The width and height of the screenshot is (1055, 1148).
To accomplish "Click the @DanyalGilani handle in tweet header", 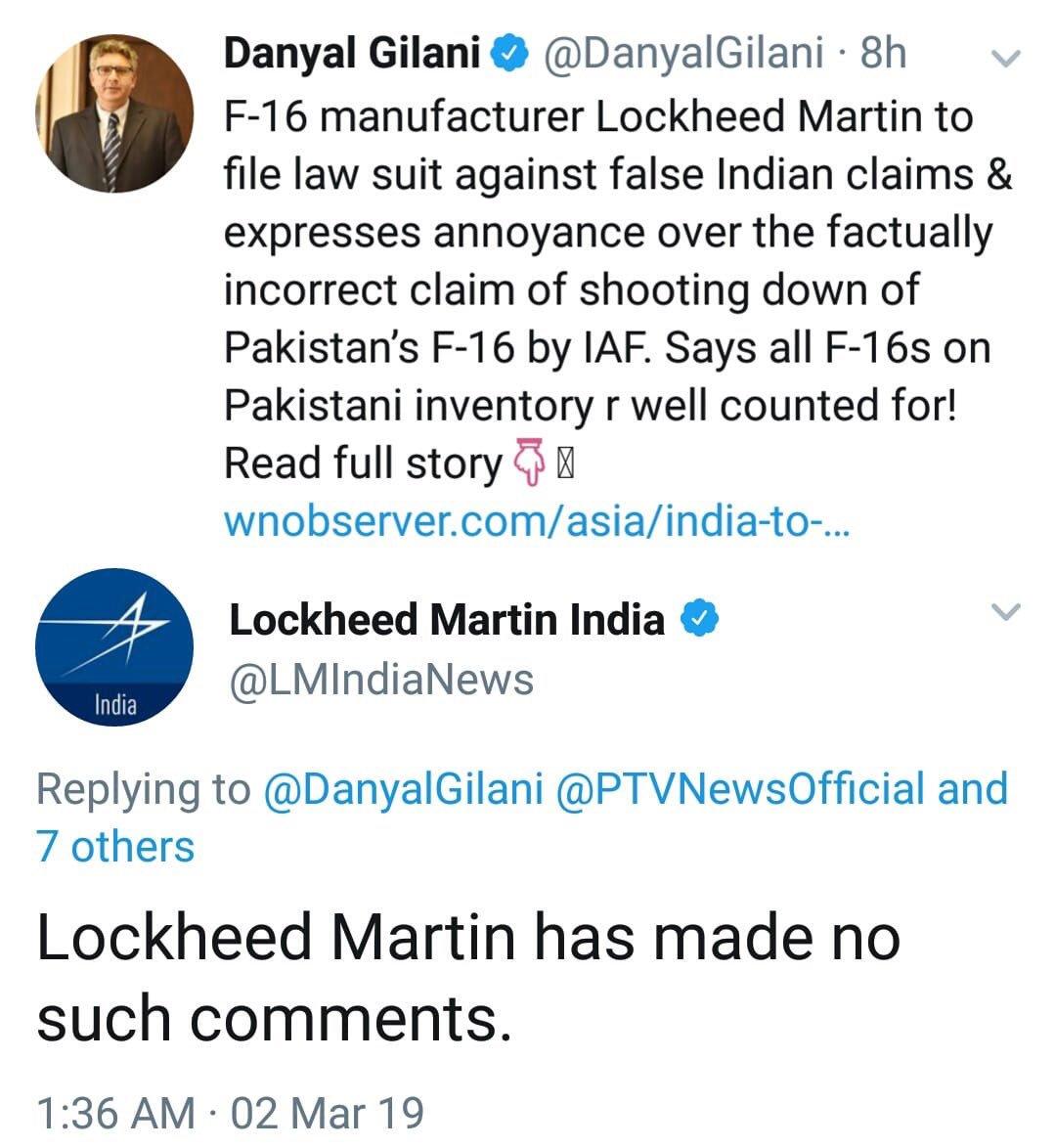I will (x=682, y=54).
